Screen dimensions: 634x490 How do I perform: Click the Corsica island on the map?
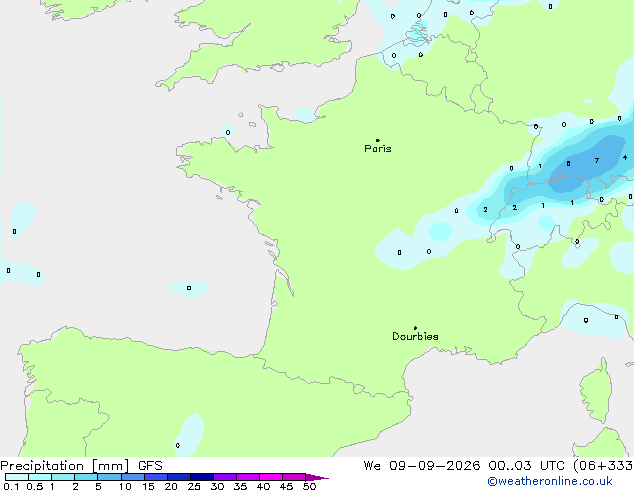(596, 391)
